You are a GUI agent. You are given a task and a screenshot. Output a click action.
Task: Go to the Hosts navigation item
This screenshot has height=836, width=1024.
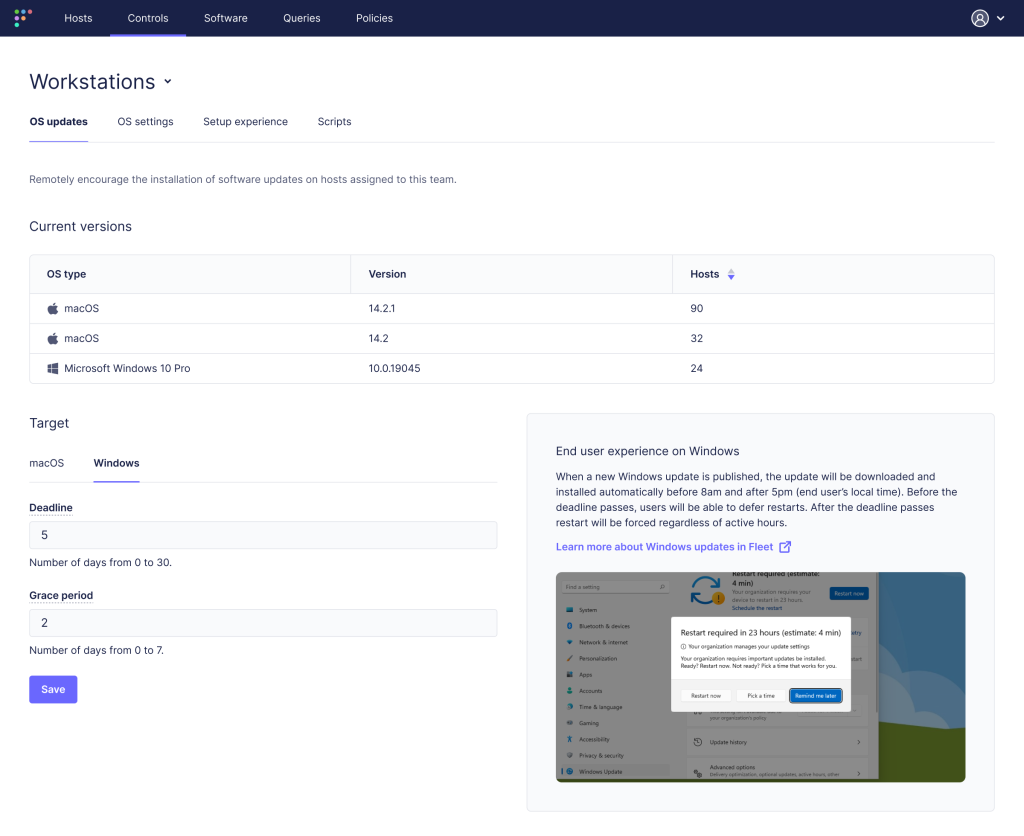pyautogui.click(x=78, y=18)
